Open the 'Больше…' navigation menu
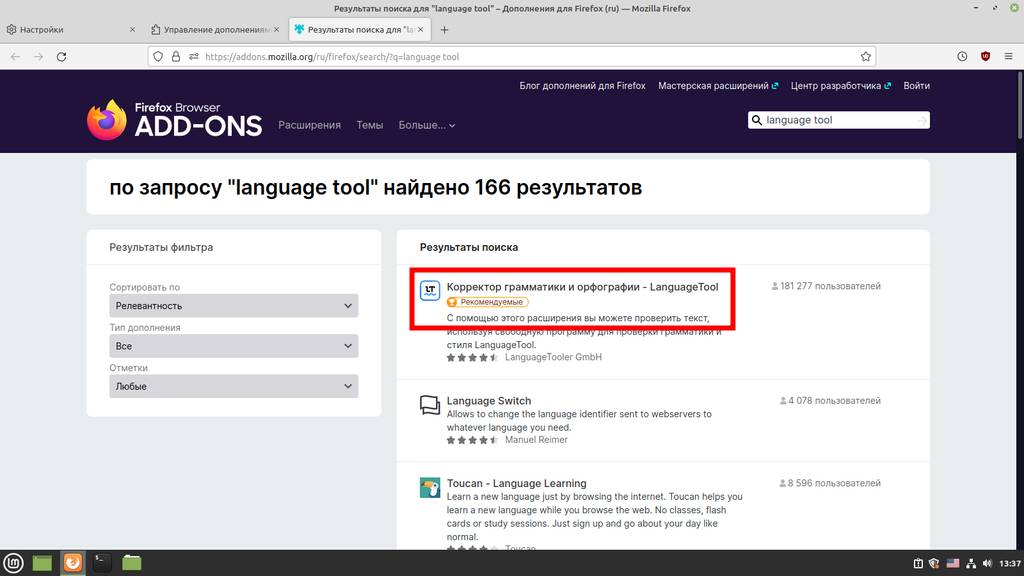The width and height of the screenshot is (1024, 576). pyautogui.click(x=426, y=125)
